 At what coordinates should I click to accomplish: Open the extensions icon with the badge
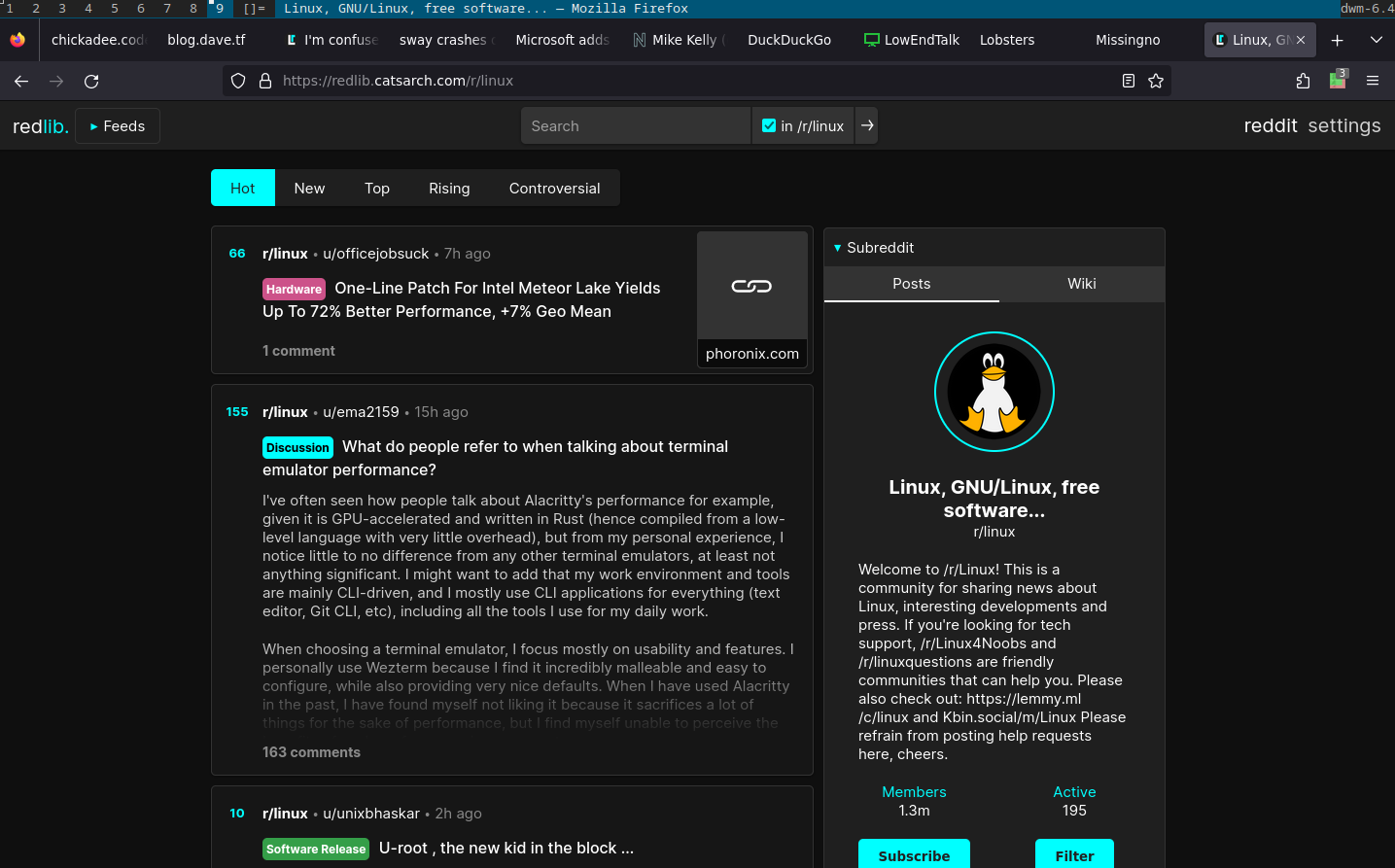coord(1338,81)
